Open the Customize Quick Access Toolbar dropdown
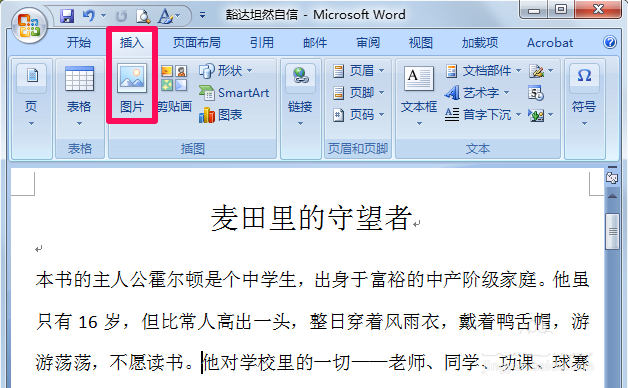This screenshot has width=628, height=388. pyautogui.click(x=203, y=16)
